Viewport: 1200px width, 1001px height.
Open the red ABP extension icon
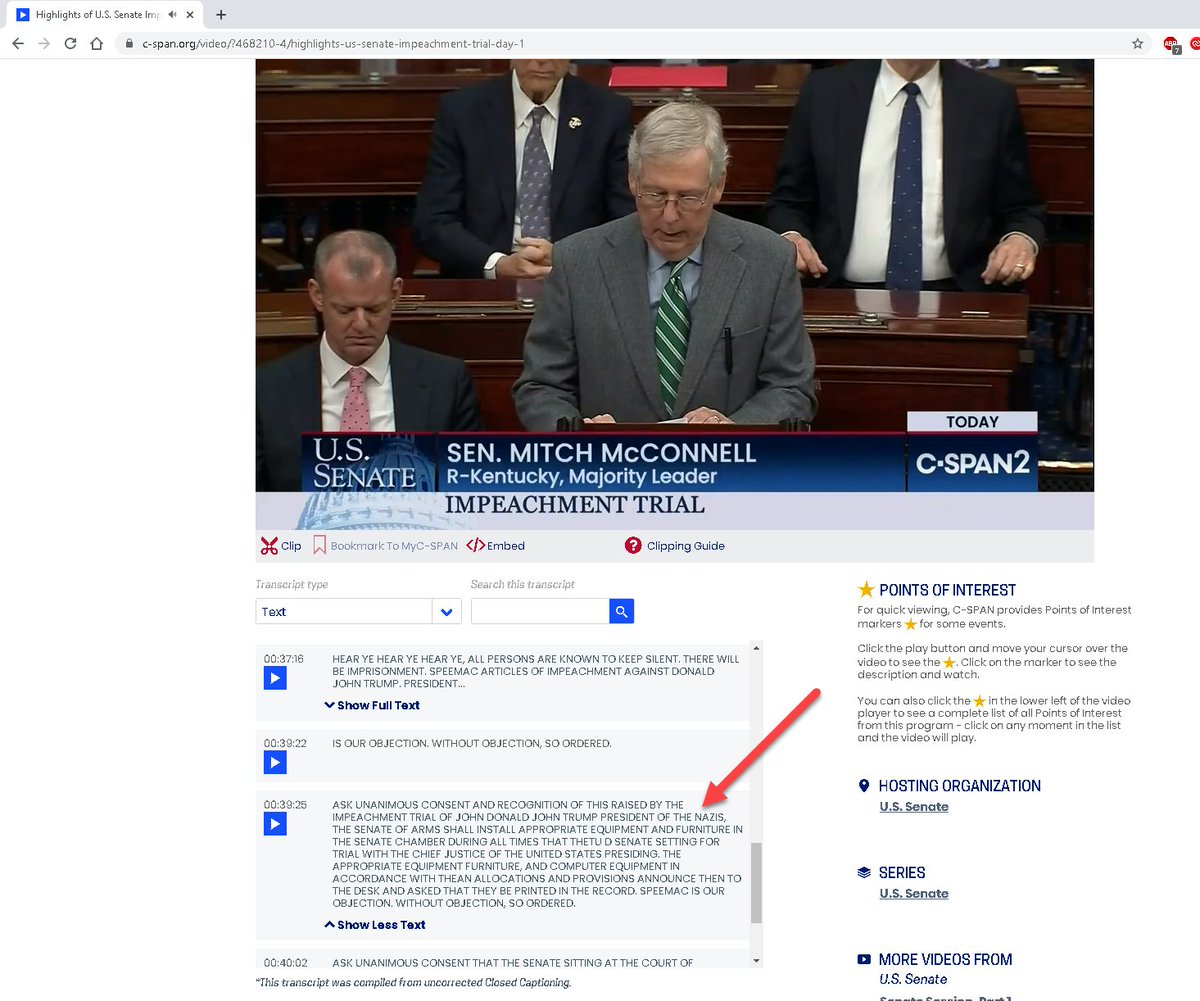click(1171, 44)
